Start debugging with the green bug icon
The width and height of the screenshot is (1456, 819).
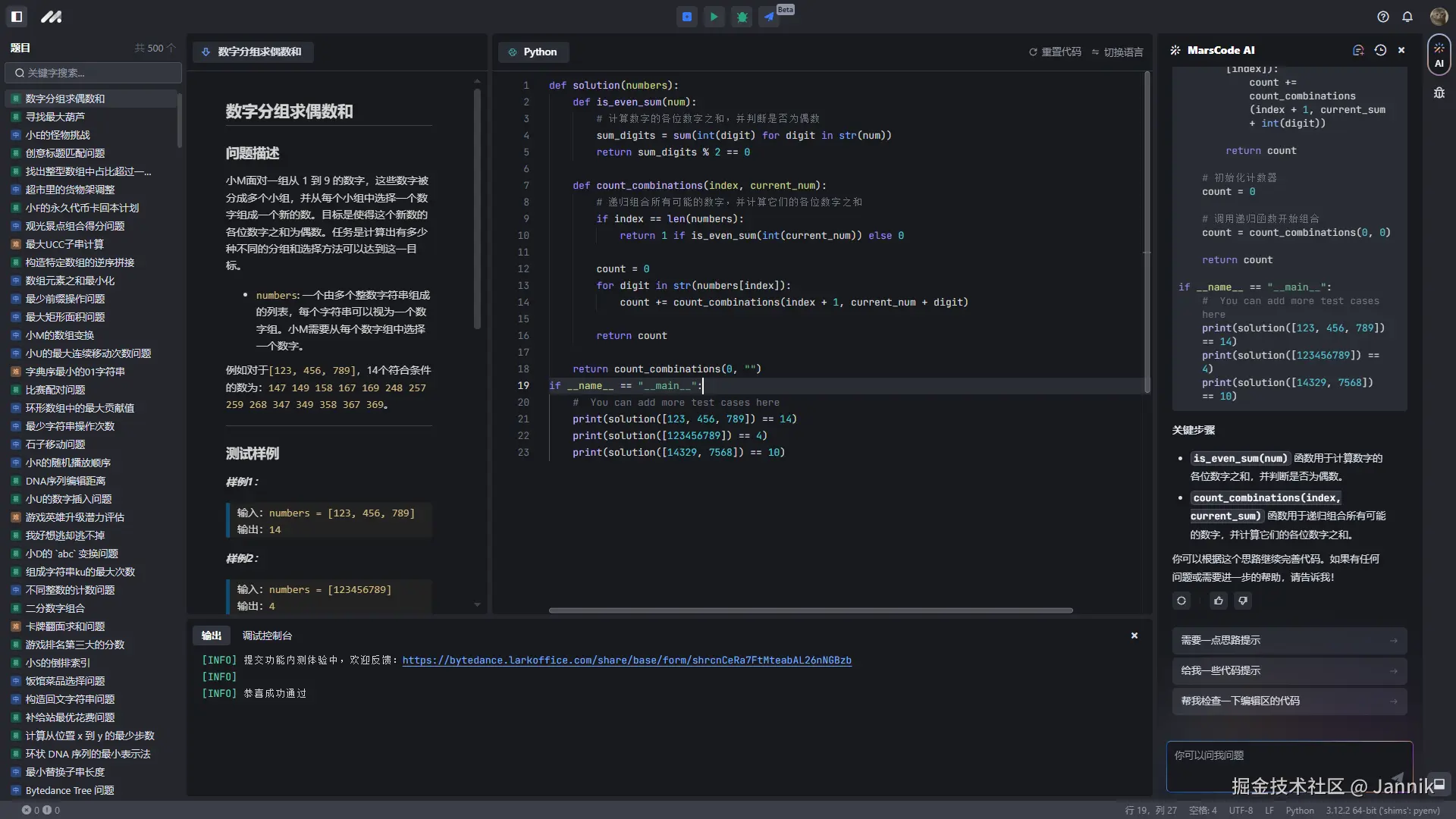[x=742, y=17]
